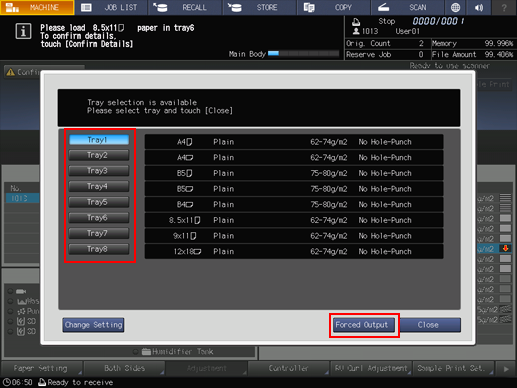Screen dimensions: 517x388
Task: Switch to the JOB LIST tab
Action: (111, 7)
